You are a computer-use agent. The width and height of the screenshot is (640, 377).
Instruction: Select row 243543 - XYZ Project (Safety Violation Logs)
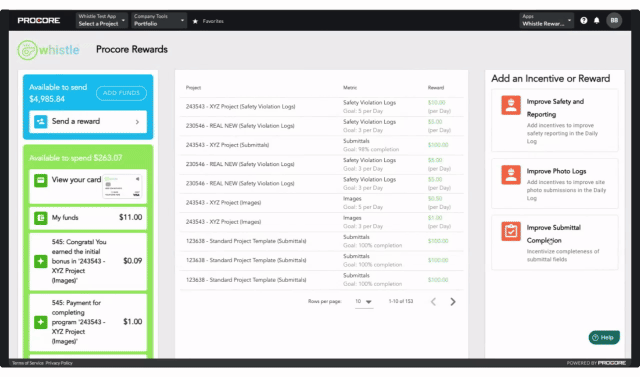pos(322,107)
